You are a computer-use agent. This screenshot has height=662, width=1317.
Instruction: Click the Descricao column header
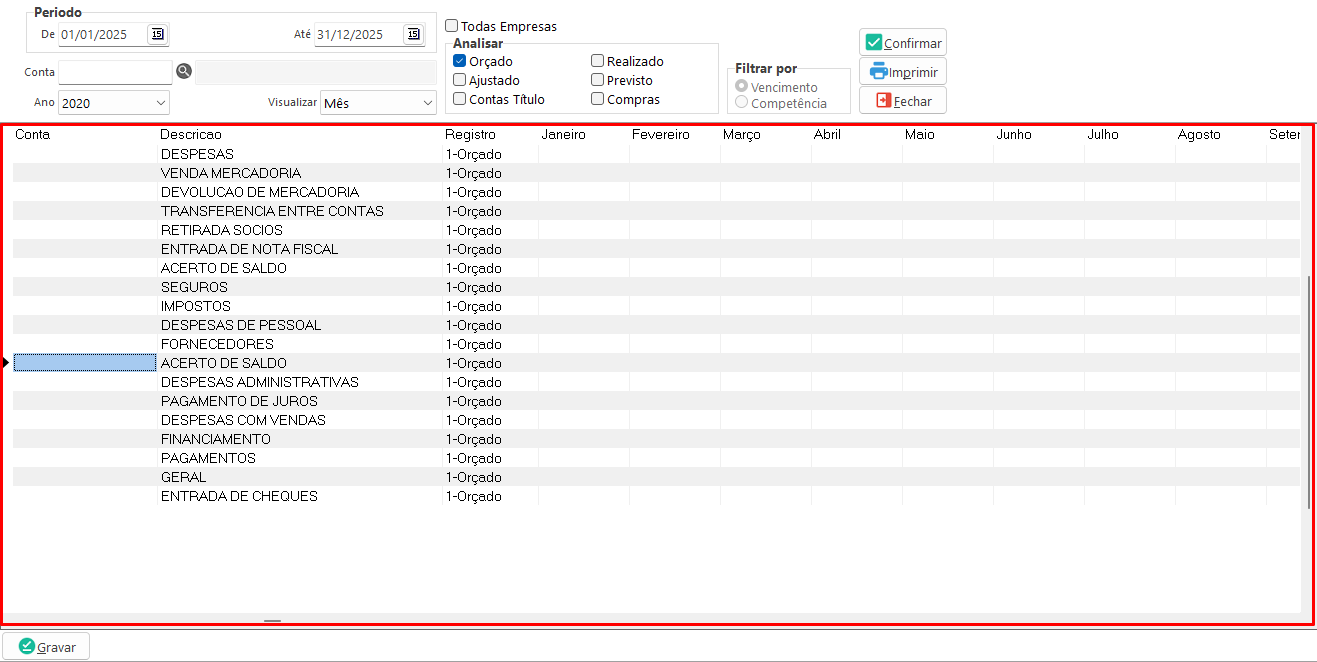191,134
